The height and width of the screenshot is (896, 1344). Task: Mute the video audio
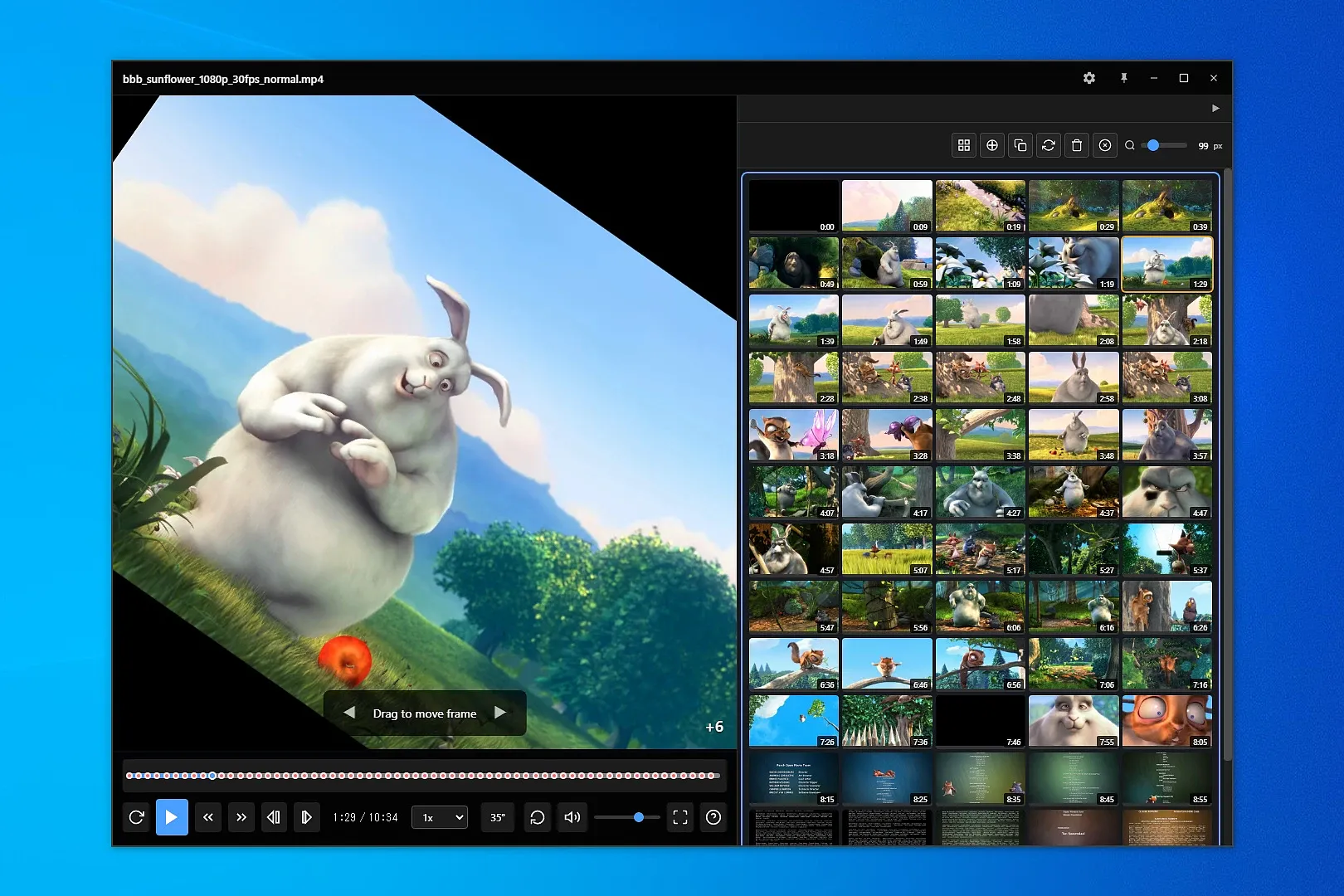(572, 817)
